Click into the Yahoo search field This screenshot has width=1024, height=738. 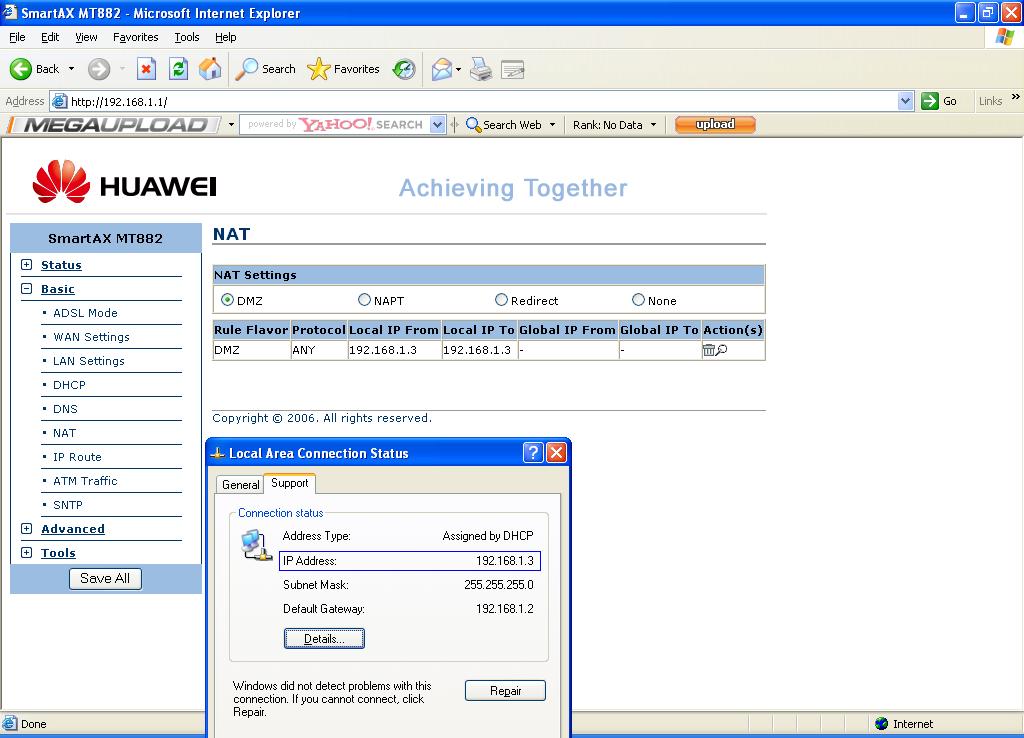pos(335,125)
